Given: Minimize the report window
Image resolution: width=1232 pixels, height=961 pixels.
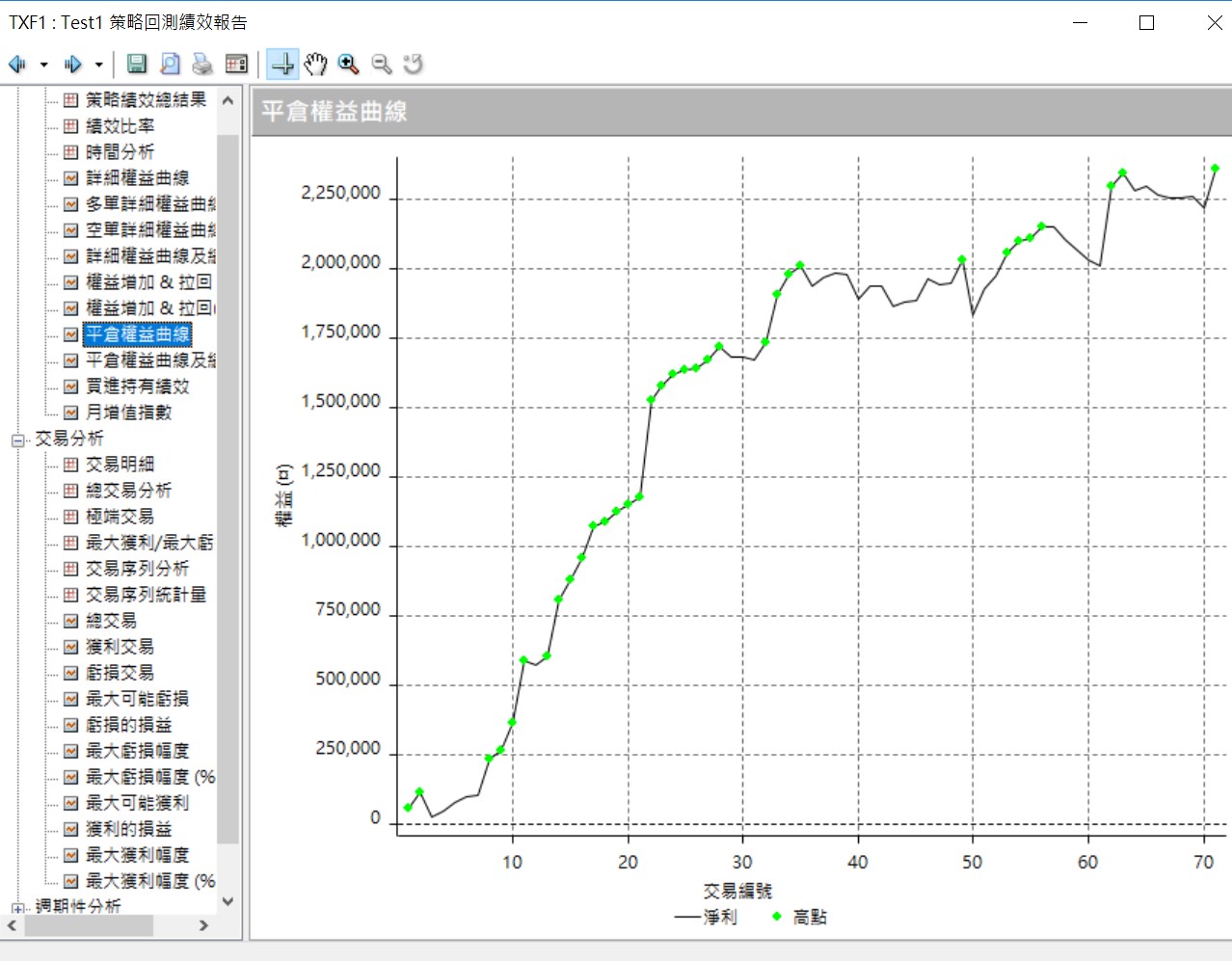Looking at the screenshot, I should coord(1080,22).
